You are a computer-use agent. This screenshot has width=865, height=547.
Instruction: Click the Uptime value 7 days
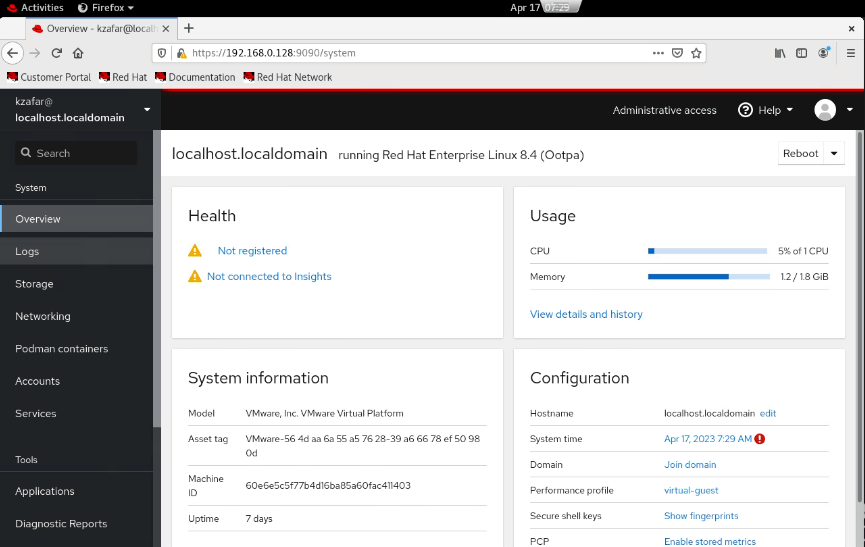(x=259, y=518)
